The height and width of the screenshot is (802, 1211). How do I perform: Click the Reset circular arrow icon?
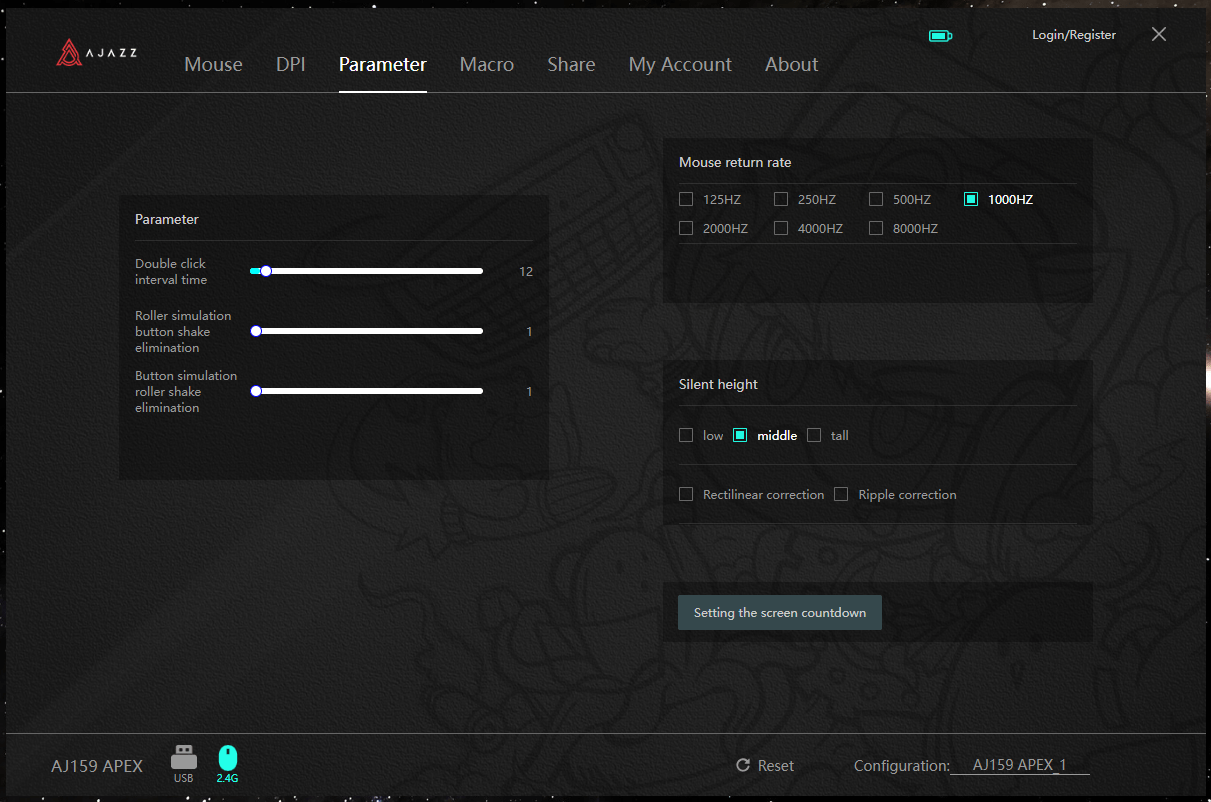click(x=743, y=765)
